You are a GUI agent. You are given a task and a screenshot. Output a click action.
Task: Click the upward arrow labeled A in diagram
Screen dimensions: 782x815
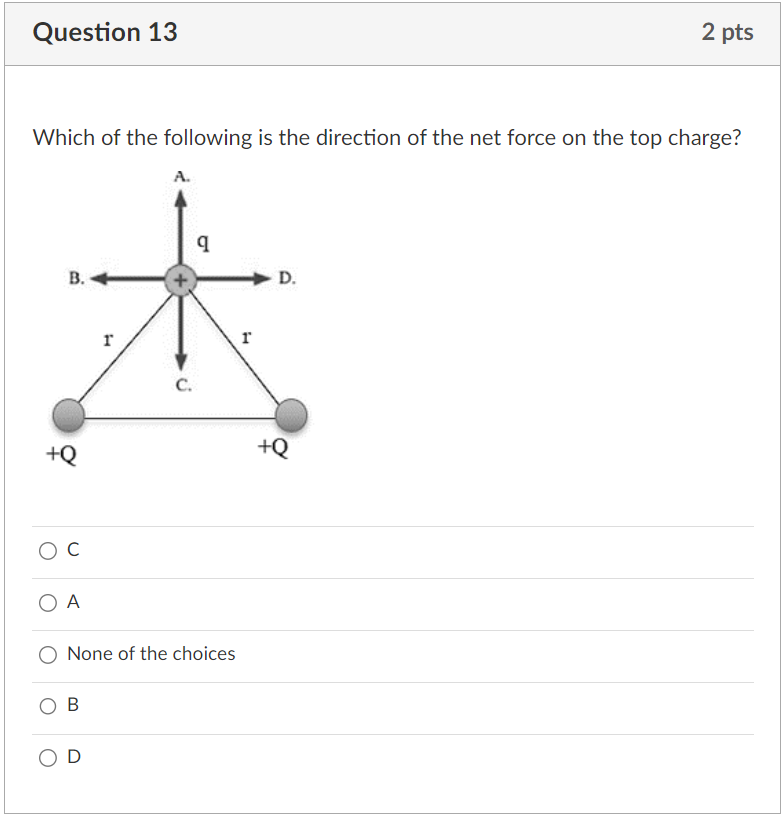180,200
